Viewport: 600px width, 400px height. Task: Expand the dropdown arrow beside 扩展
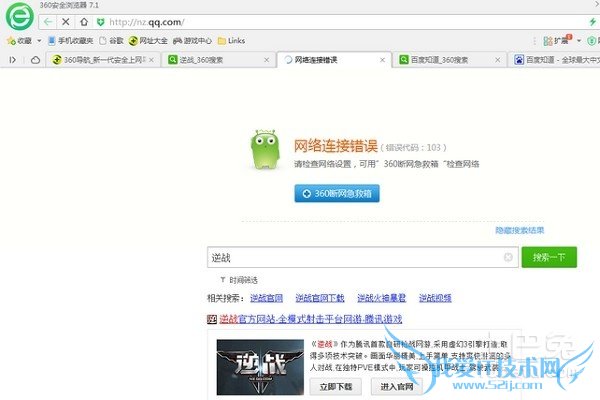[579, 41]
